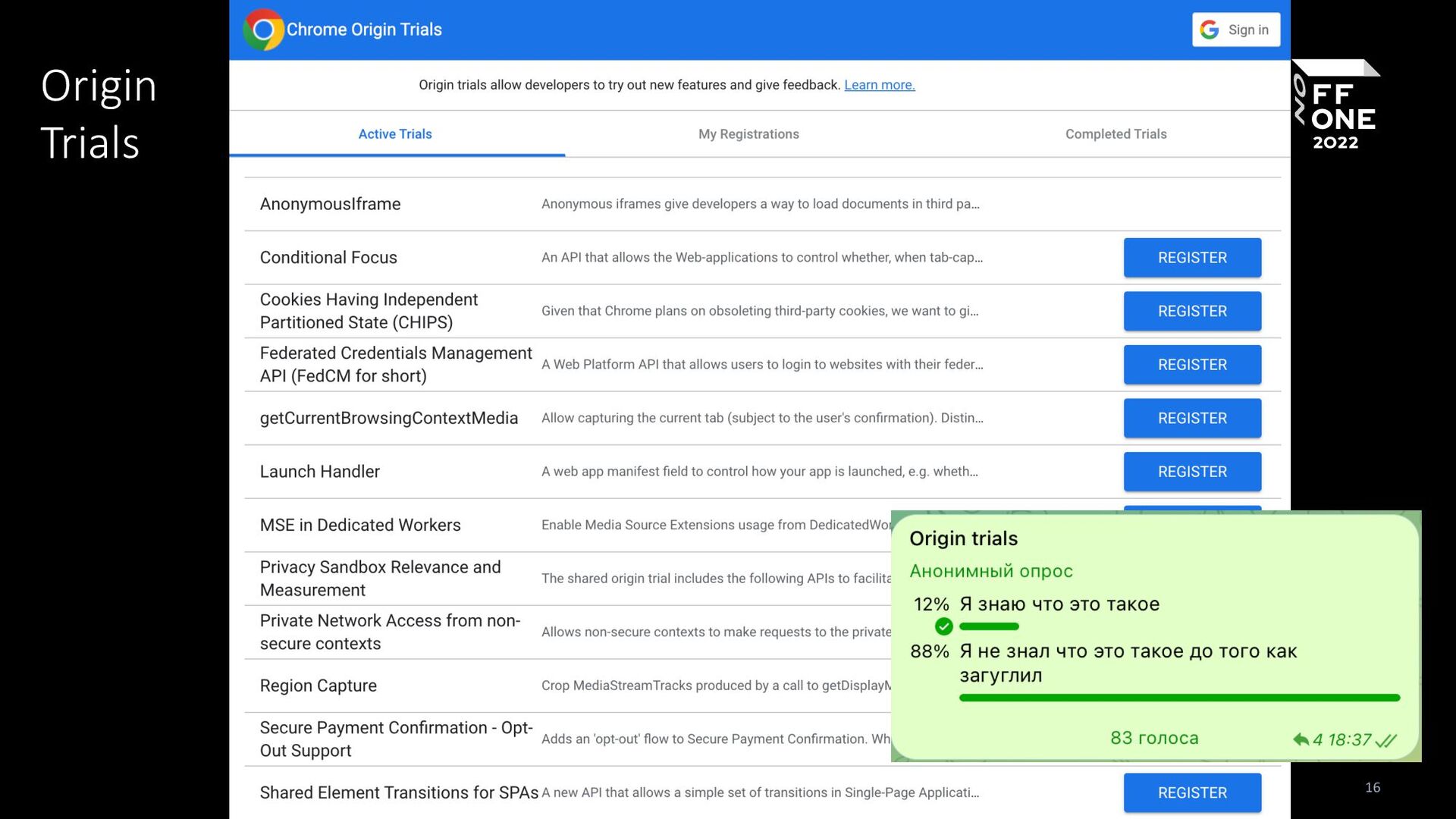Select the Launch Handler trial name

click(320, 472)
